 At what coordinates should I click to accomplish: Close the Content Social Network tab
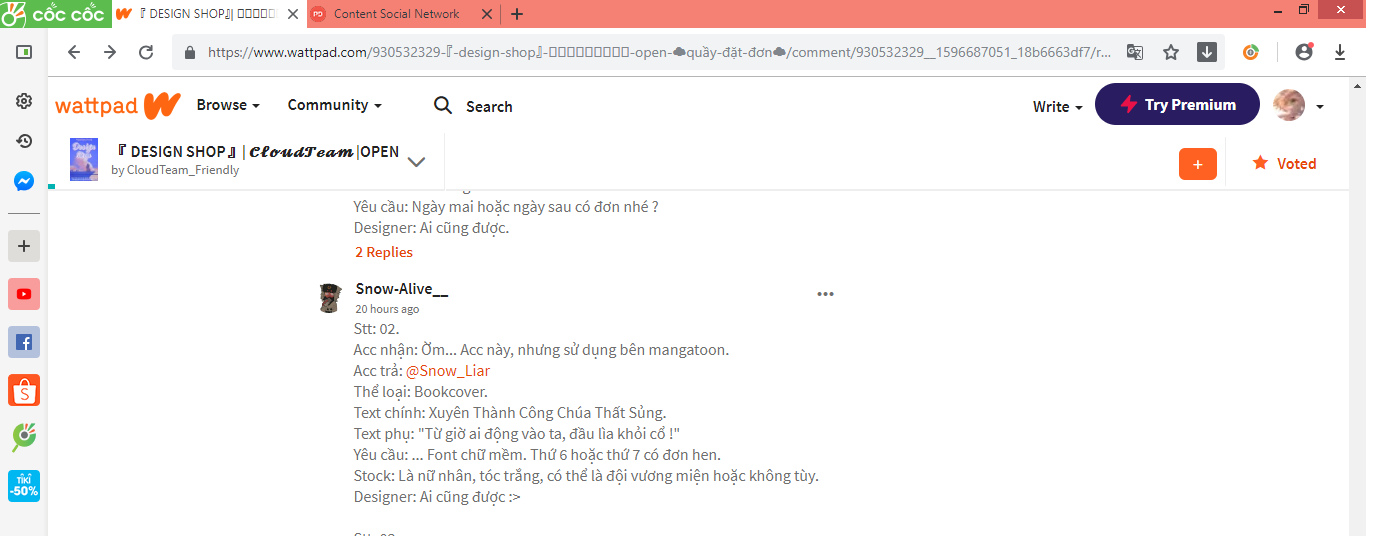tap(487, 14)
